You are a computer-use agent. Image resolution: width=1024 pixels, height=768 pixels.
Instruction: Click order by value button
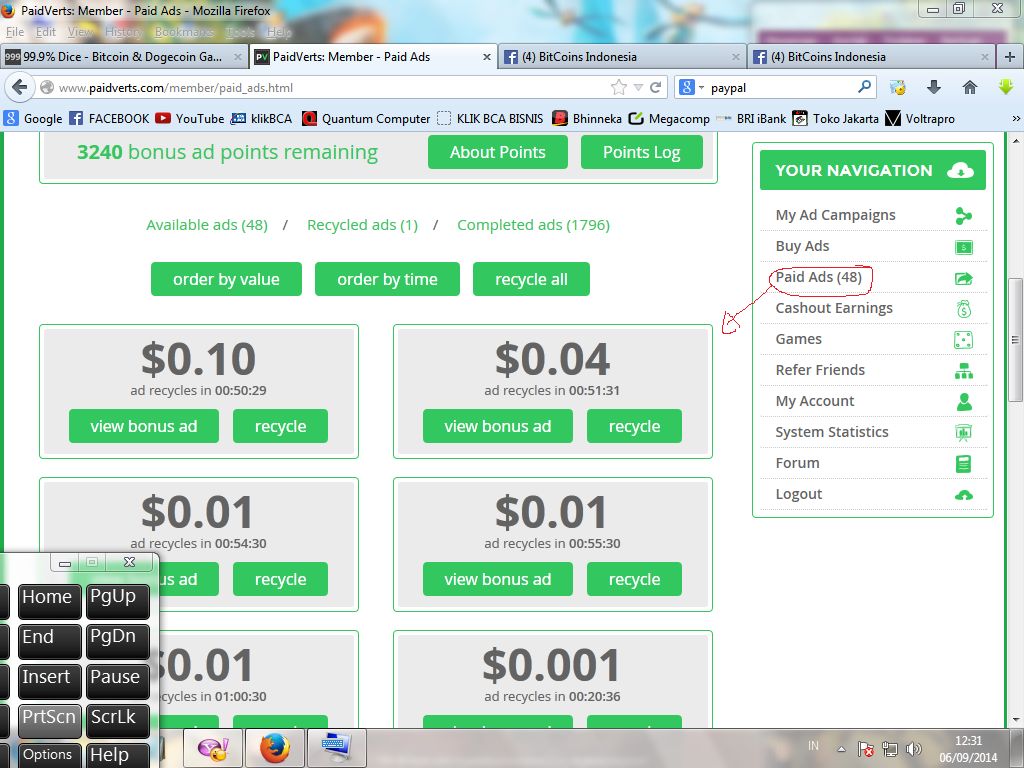226,279
